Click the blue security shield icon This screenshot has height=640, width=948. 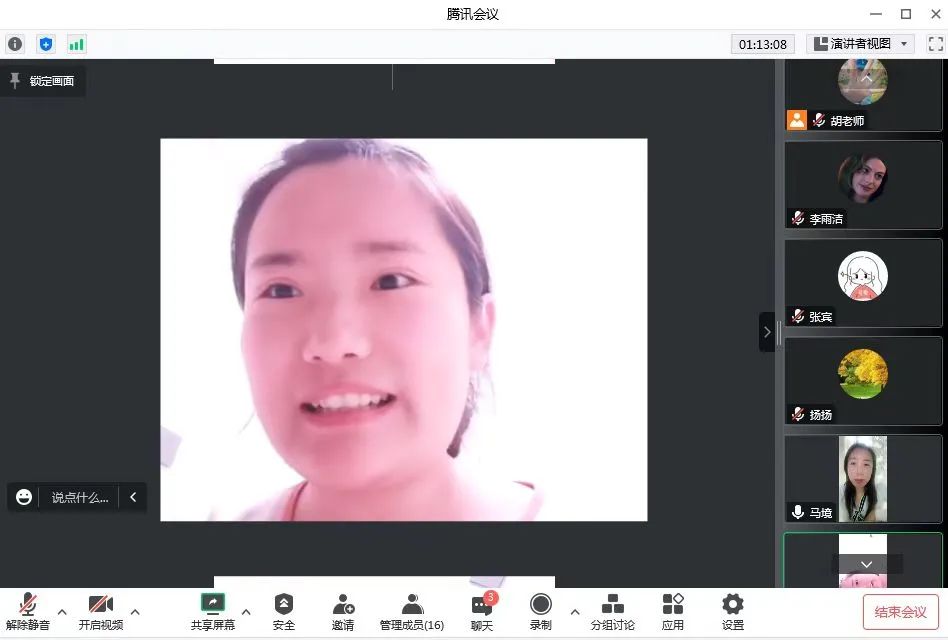45,44
